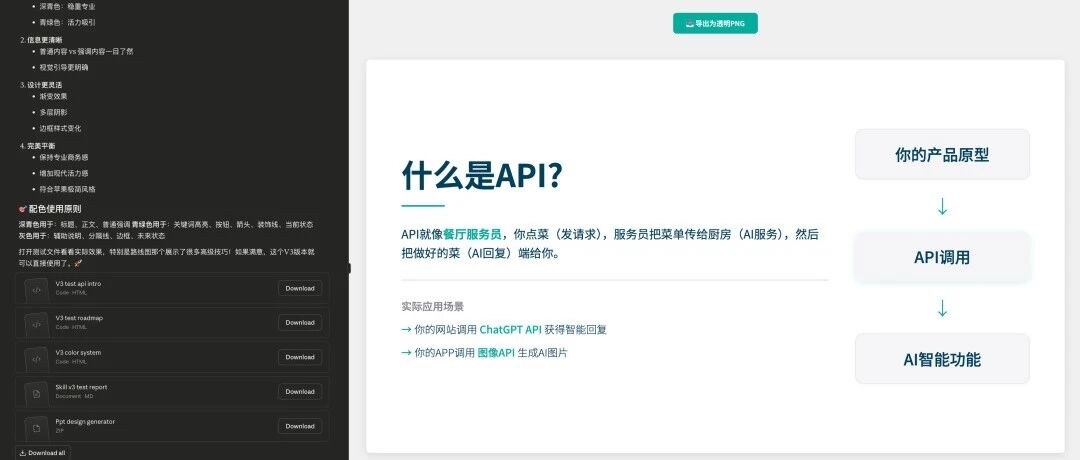
Task: Click the file icon for Ppt design generator
Action: click(x=37, y=427)
